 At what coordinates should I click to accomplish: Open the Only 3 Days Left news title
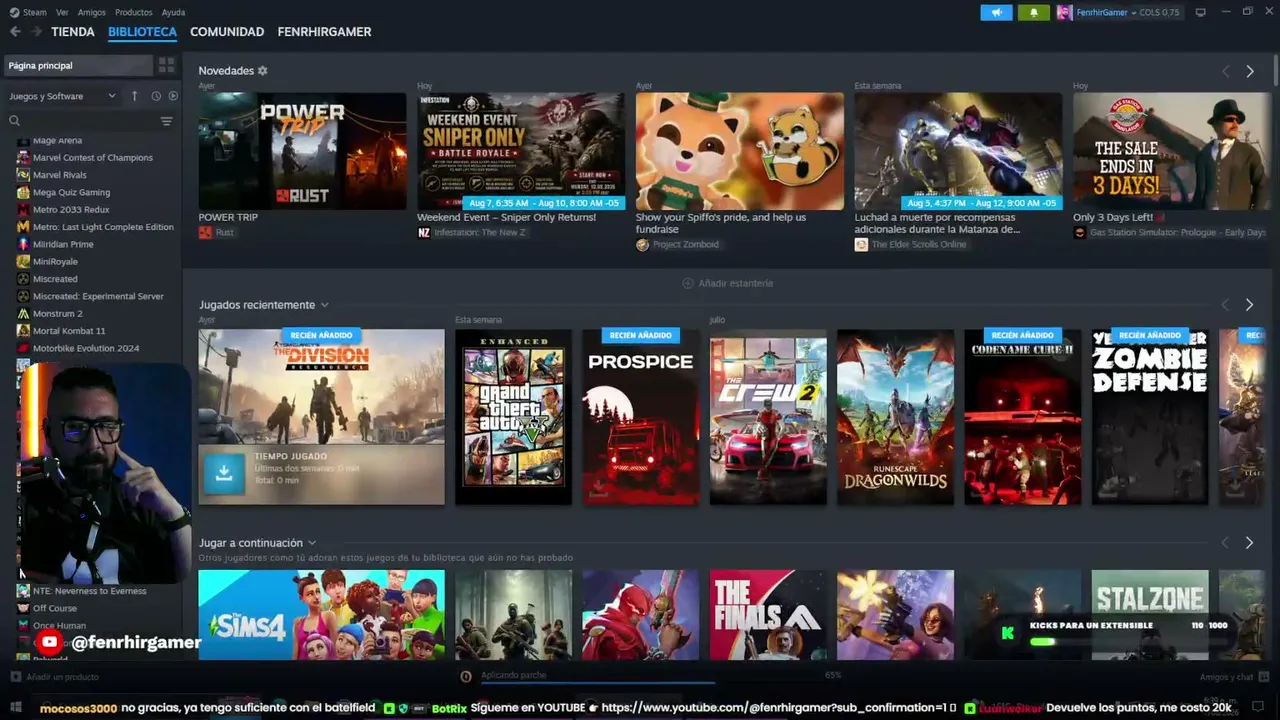click(x=1113, y=217)
